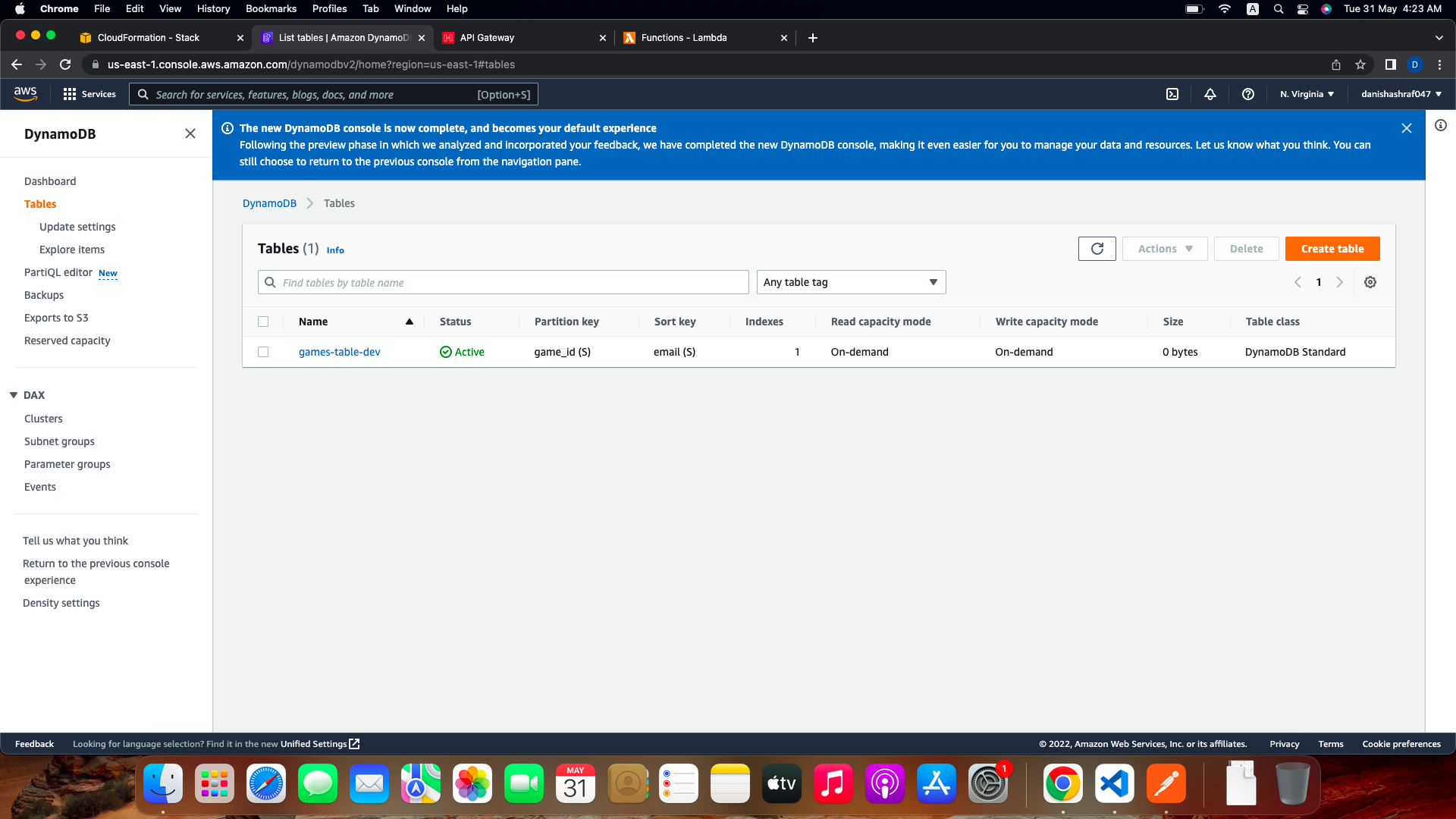Viewport: 1456px width, 819px height.
Task: Open the games-table-dev table link
Action: (340, 352)
